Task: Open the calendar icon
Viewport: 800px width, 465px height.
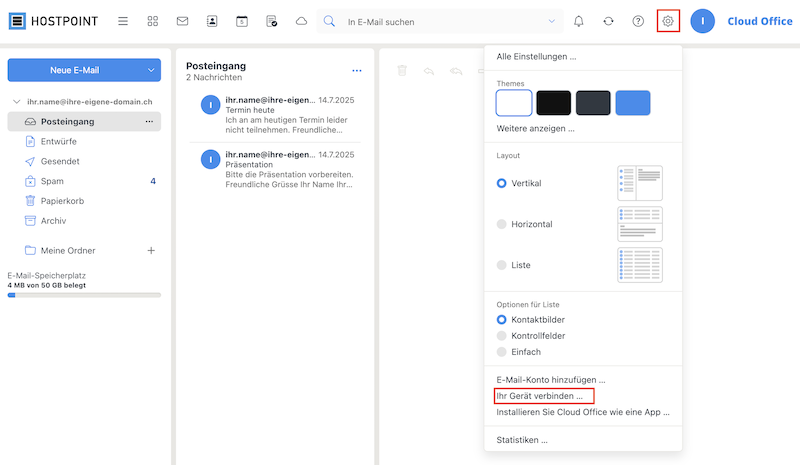Action: [x=242, y=21]
